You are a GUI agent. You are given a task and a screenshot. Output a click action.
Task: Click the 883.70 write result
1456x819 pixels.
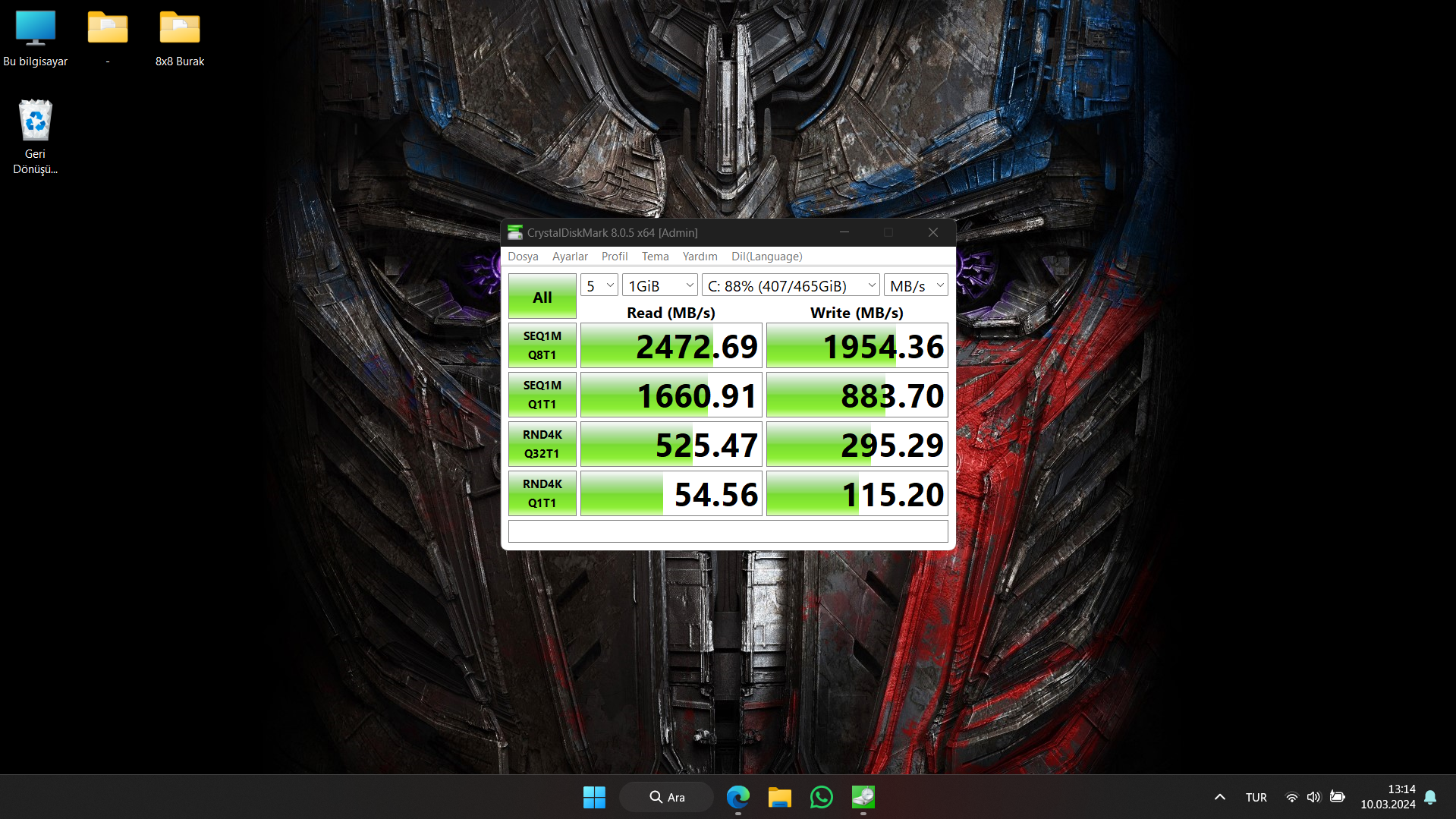(857, 395)
